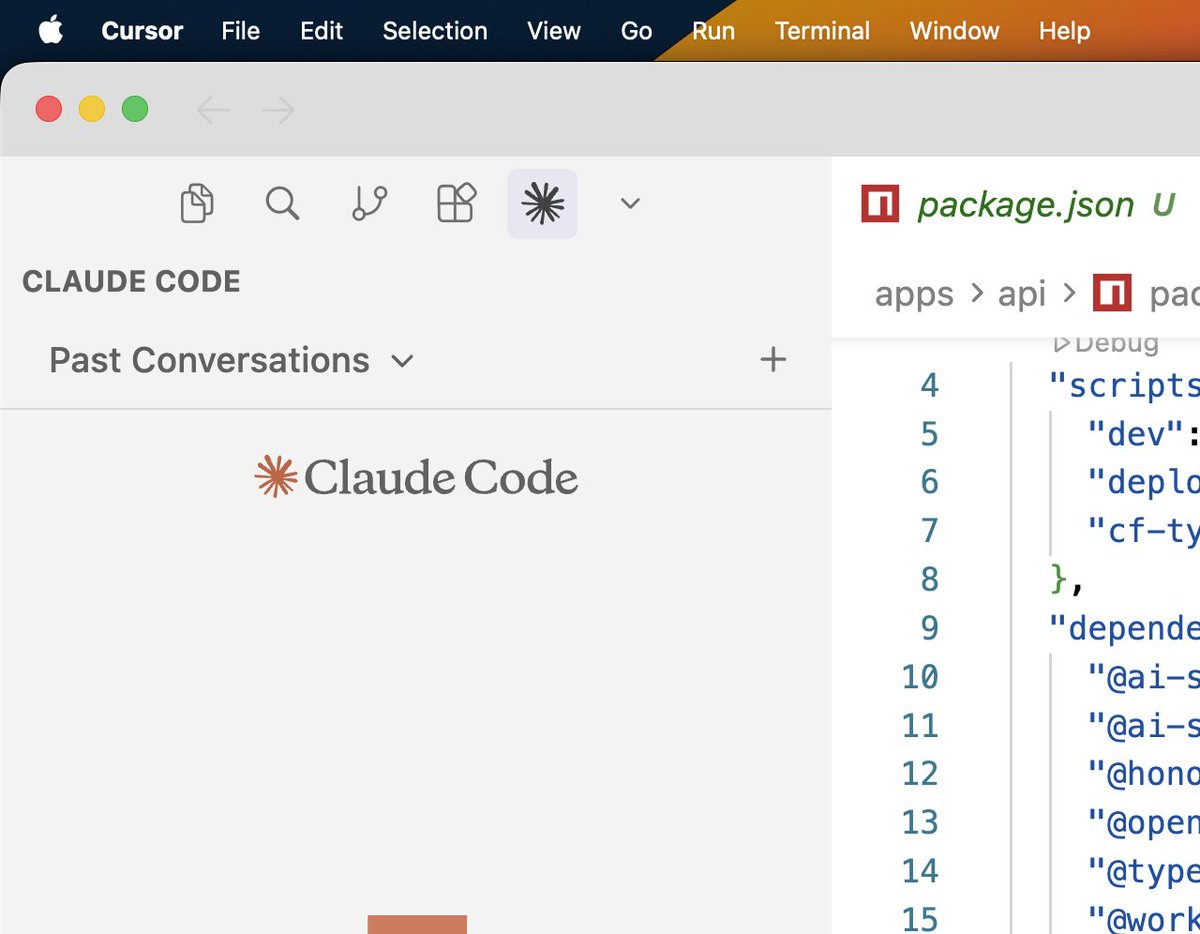Go back with the left arrow

point(213,110)
